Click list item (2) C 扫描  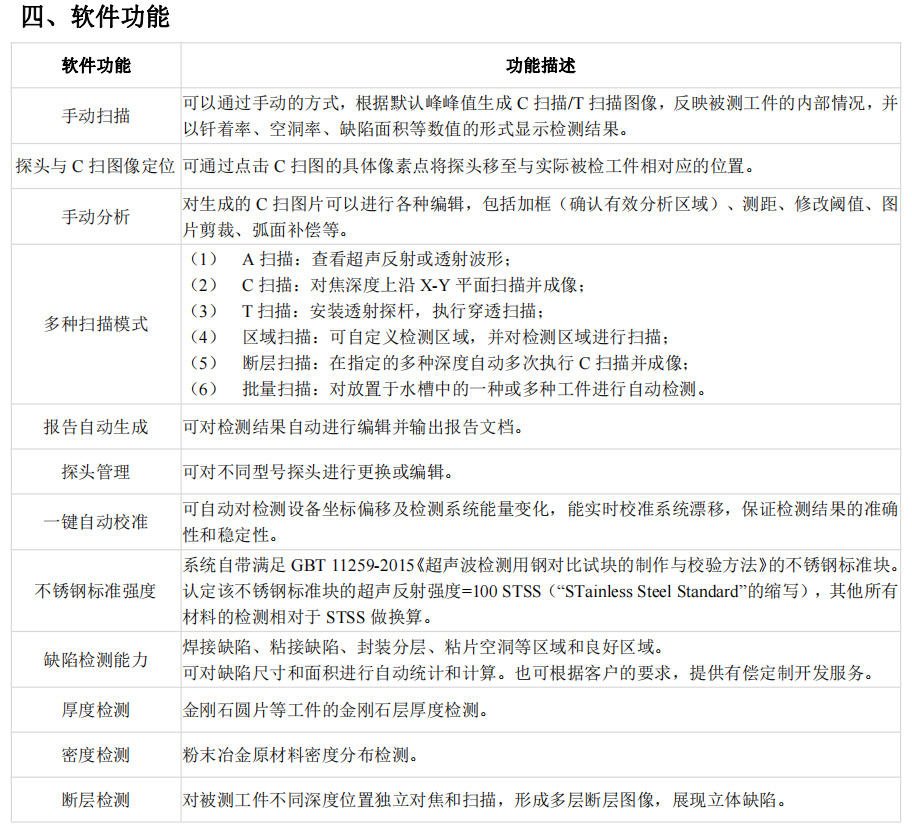(x=387, y=285)
